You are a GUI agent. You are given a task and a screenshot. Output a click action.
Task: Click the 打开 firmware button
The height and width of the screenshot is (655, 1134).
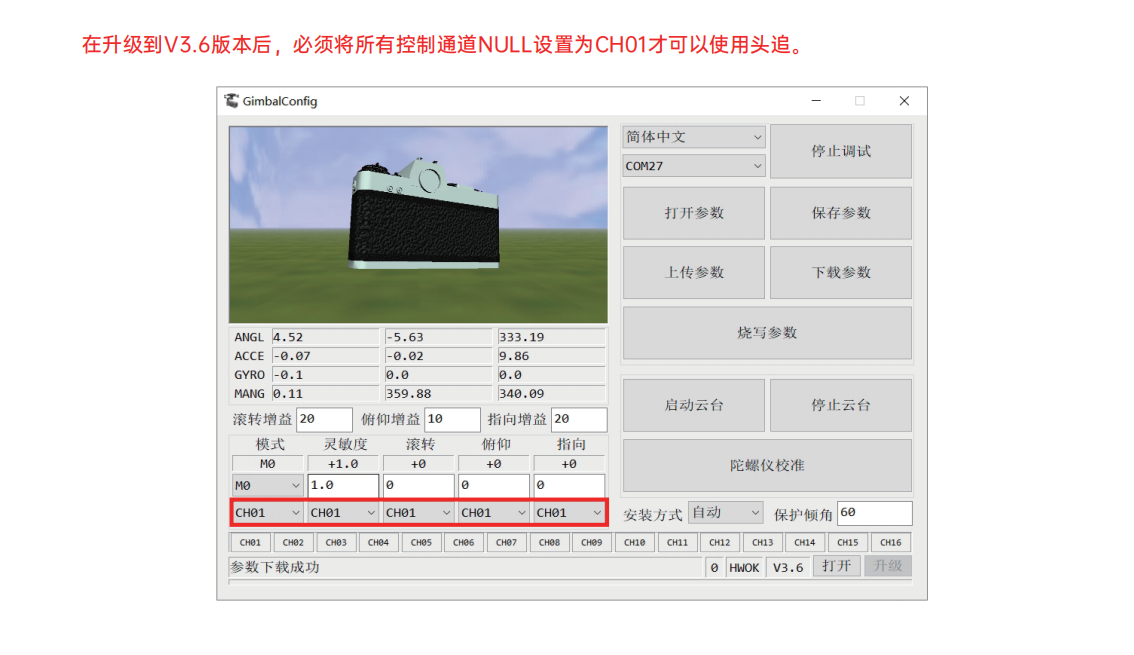[836, 566]
